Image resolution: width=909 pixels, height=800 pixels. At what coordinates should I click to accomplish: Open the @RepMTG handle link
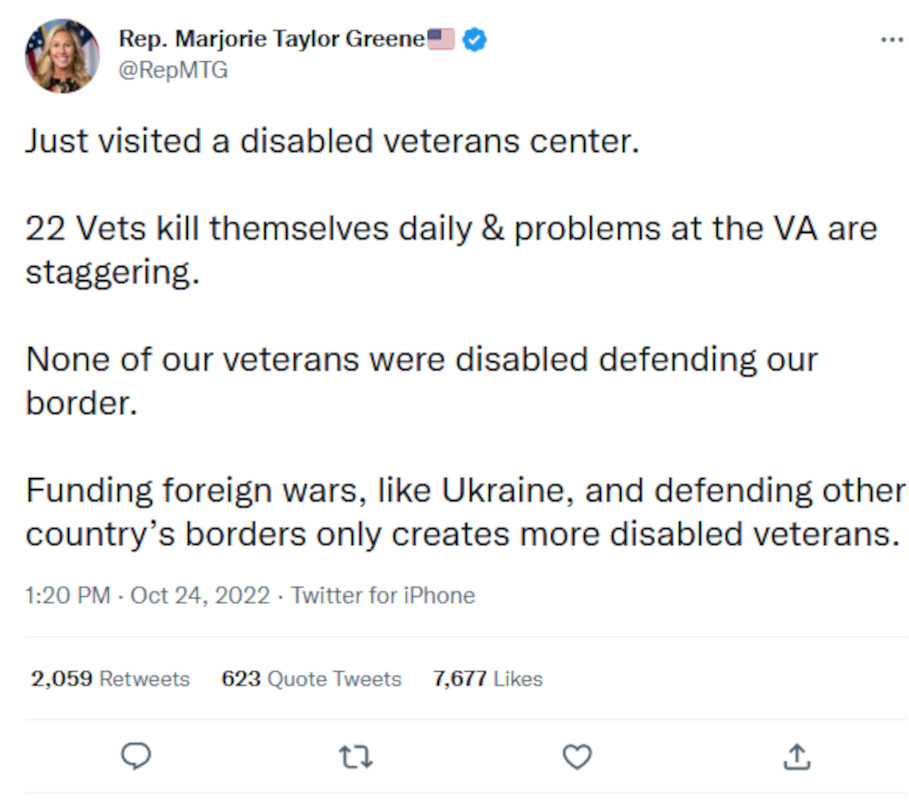(173, 70)
